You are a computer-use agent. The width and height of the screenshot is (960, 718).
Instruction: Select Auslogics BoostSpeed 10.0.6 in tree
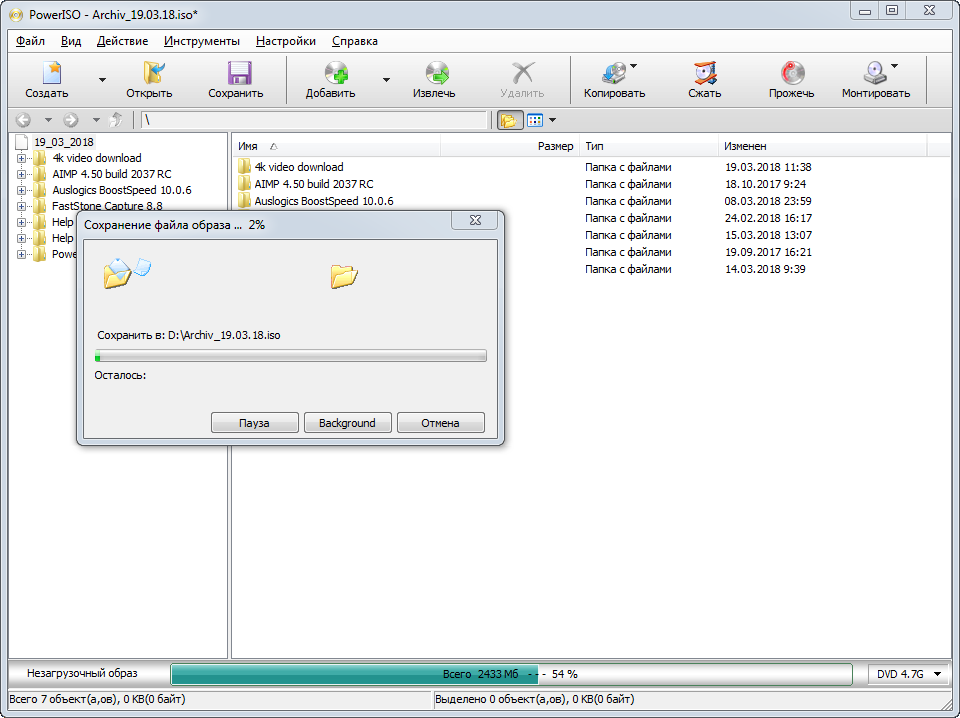122,190
